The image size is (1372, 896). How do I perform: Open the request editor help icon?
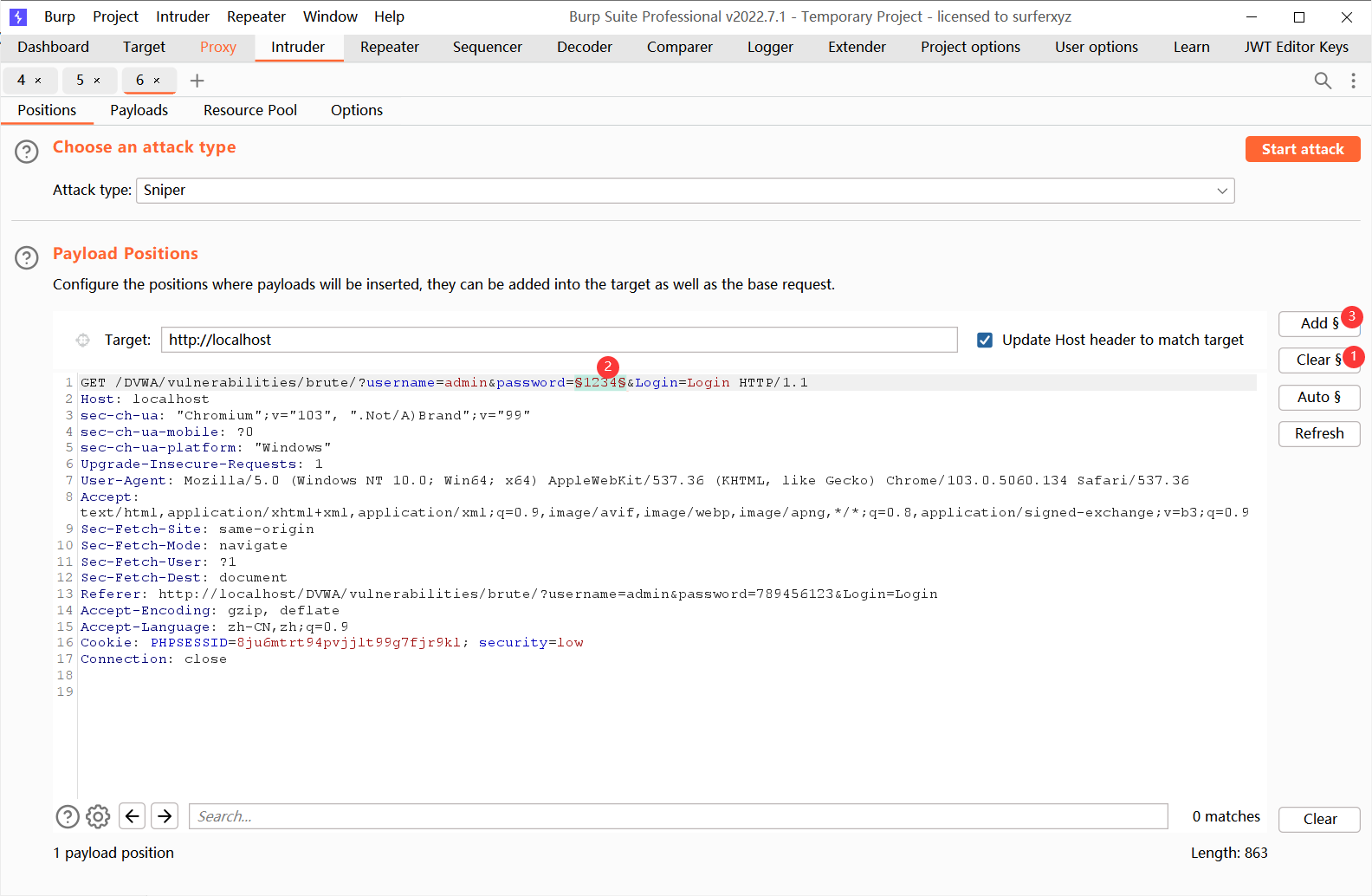[x=68, y=816]
